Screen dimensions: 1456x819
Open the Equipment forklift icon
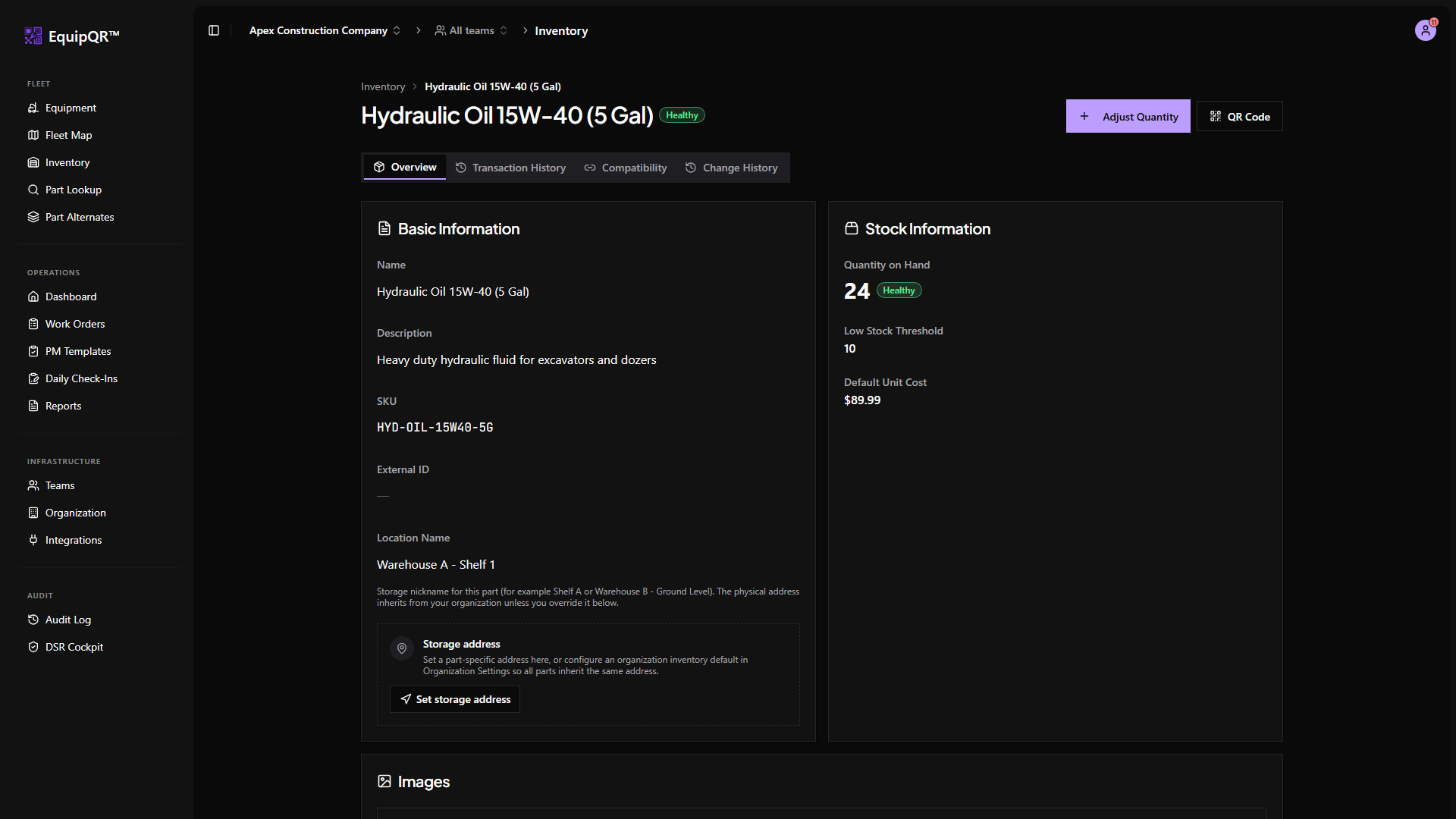coord(33,108)
